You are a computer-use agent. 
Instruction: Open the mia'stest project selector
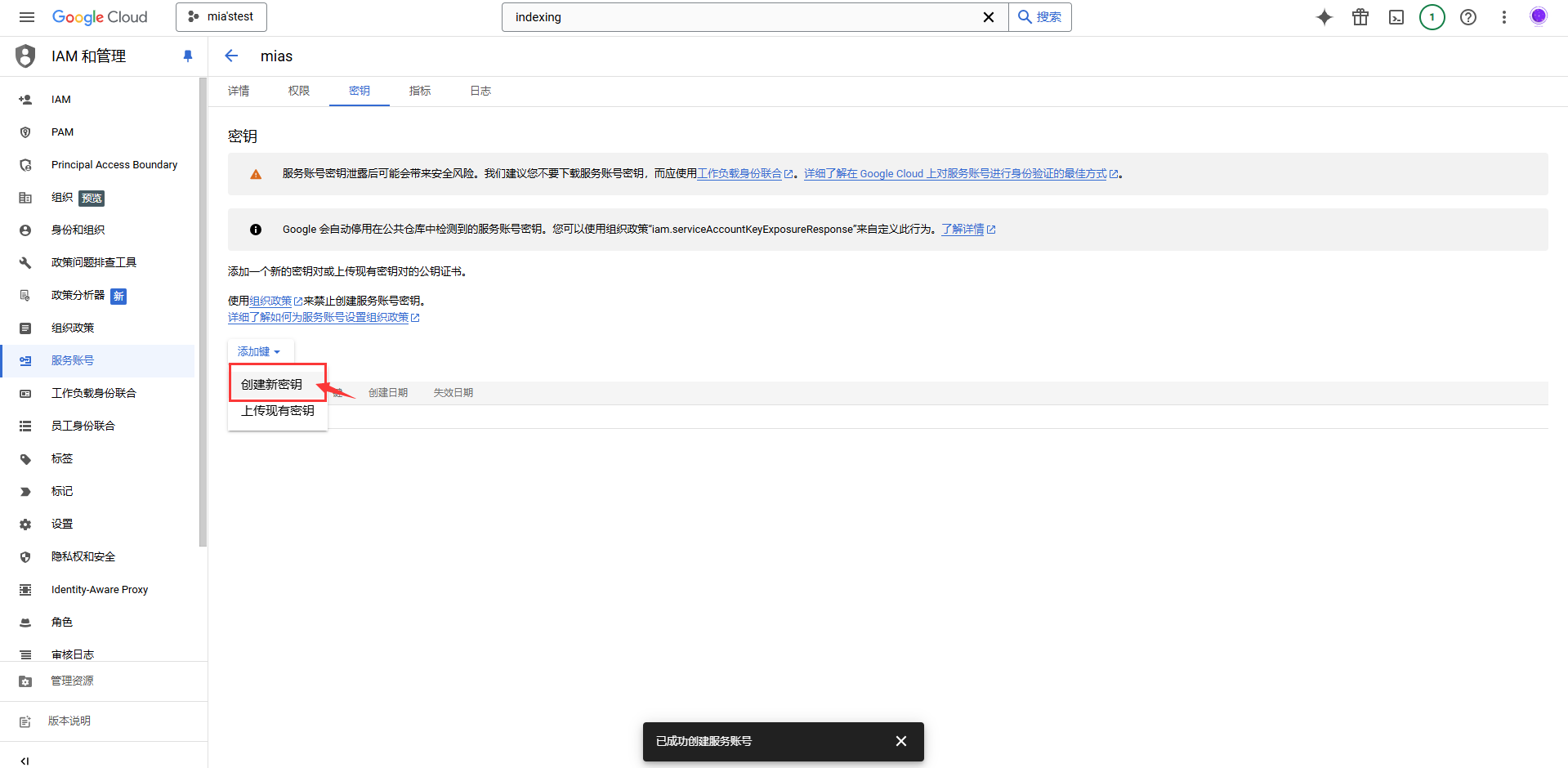click(x=221, y=17)
